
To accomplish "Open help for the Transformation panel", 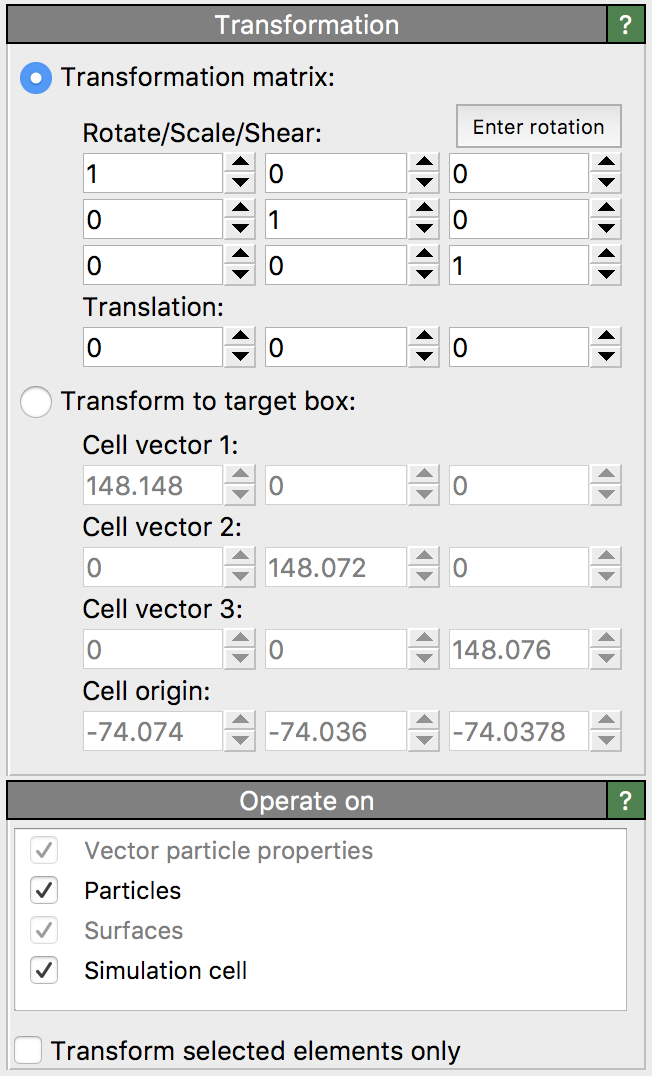I will pos(626,25).
